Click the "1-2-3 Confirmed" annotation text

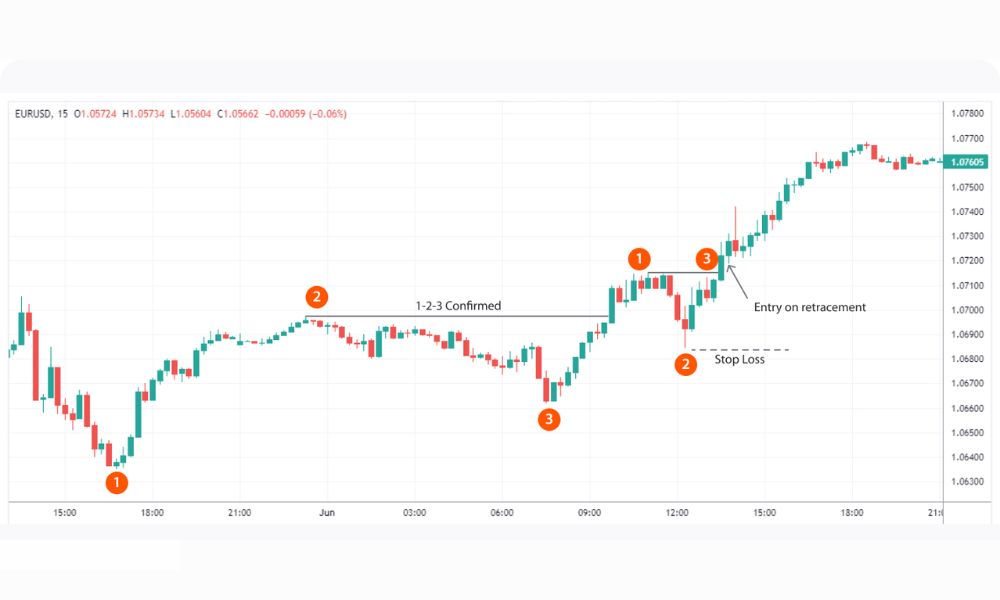click(458, 306)
